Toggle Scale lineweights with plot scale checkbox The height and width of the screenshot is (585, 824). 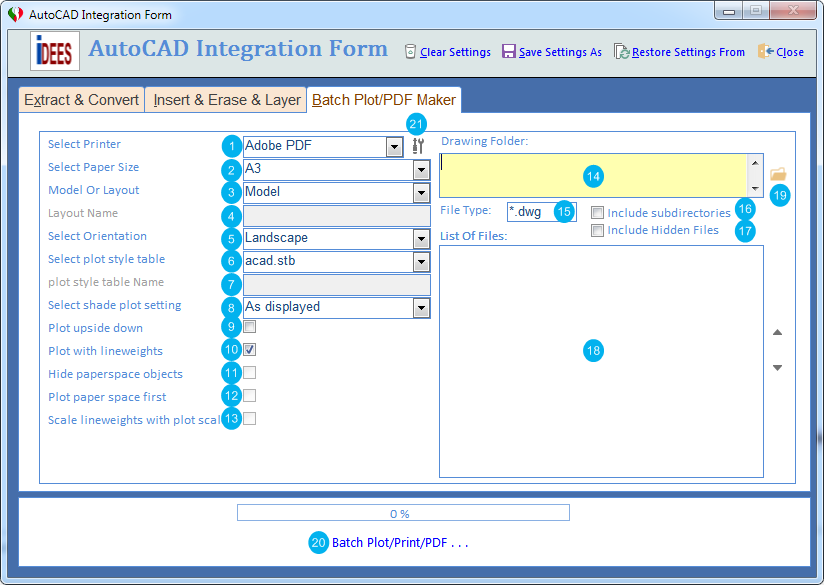coord(250,418)
